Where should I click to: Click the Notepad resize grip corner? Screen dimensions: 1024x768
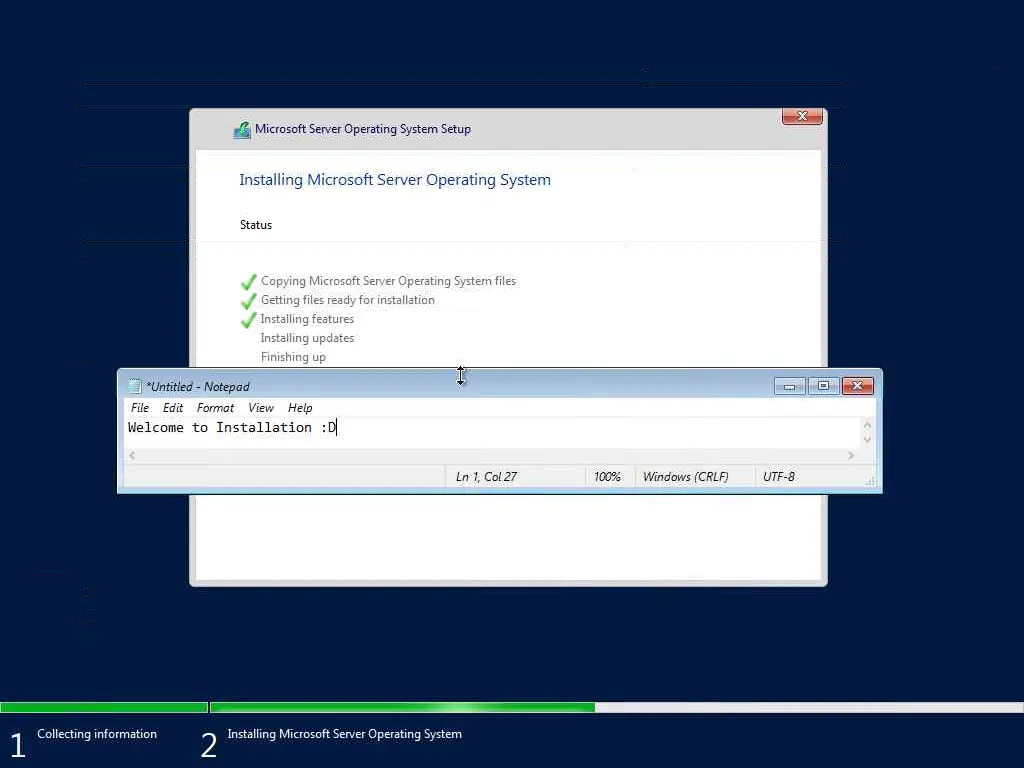870,482
